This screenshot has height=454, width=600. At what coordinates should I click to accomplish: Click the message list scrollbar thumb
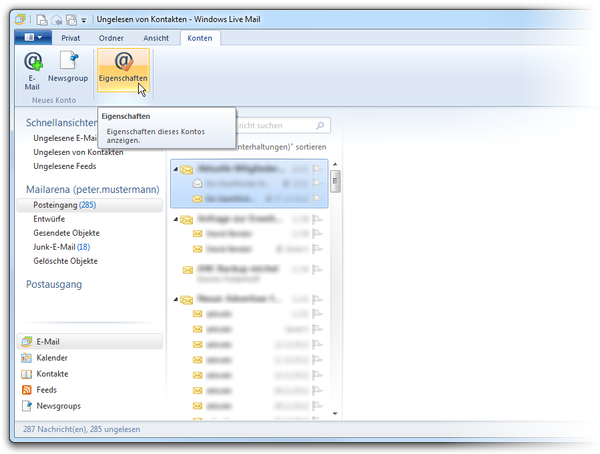coord(335,181)
